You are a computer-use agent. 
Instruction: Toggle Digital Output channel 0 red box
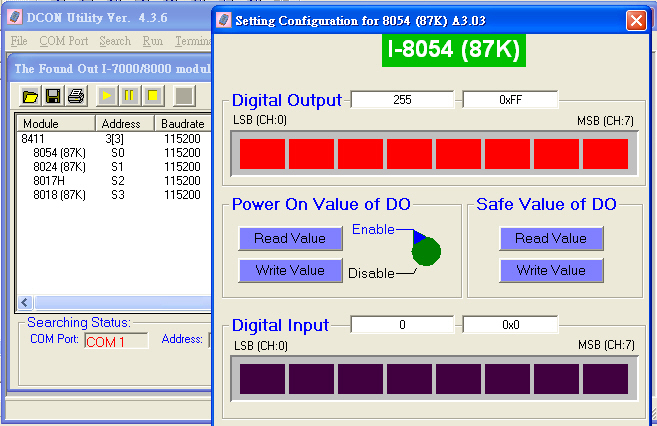tap(261, 154)
